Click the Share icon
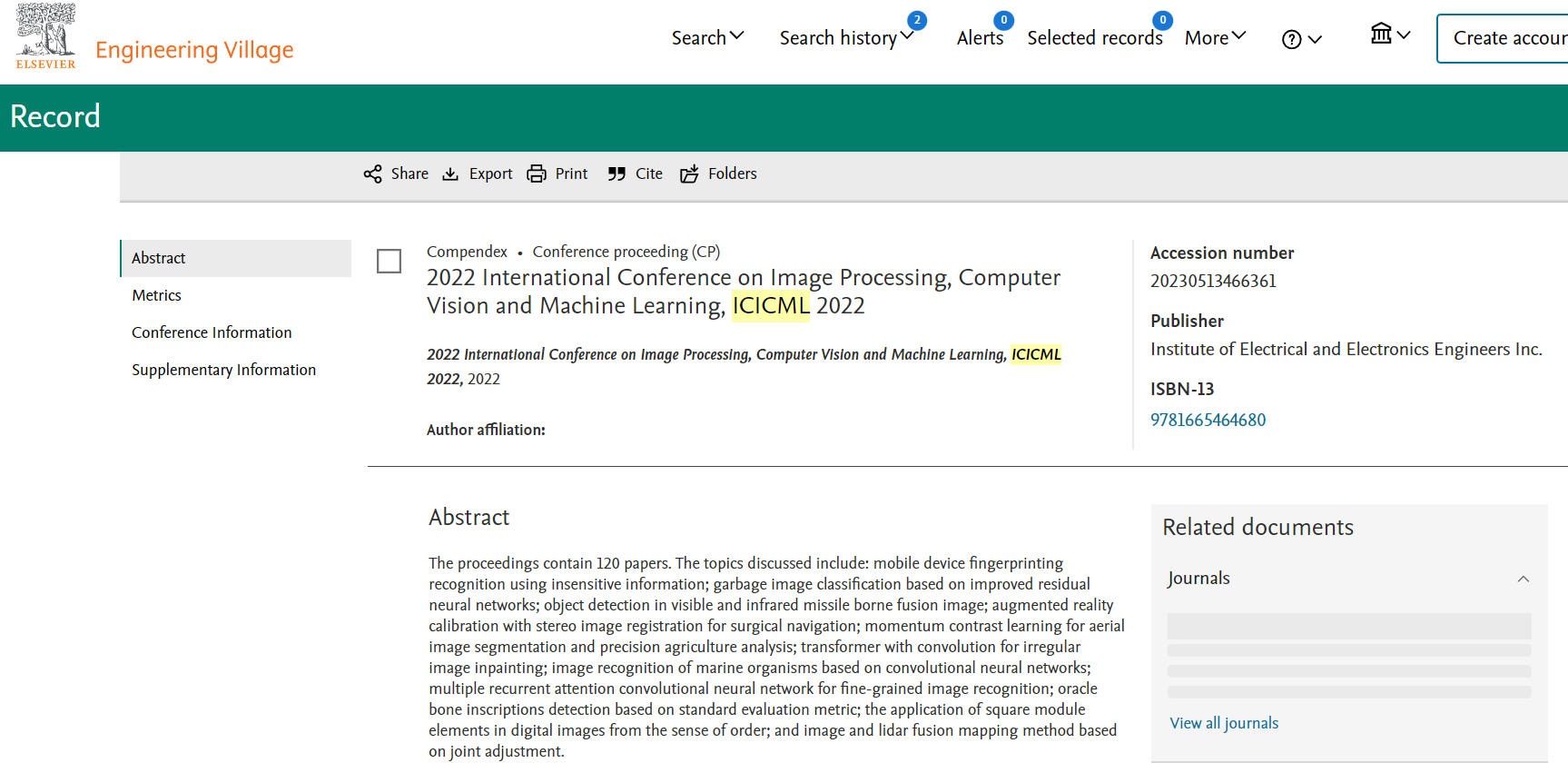Screen dimensions: 1568x763 (372, 173)
